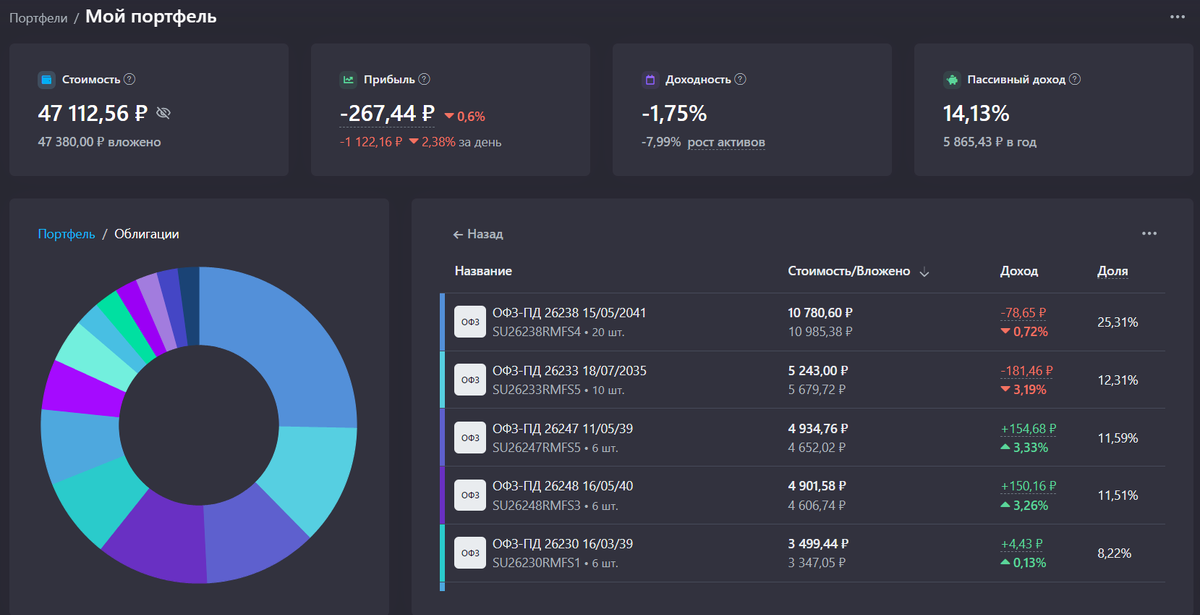Hide portfolio value with crossed-eye icon
The width and height of the screenshot is (1200, 615).
coord(164,113)
